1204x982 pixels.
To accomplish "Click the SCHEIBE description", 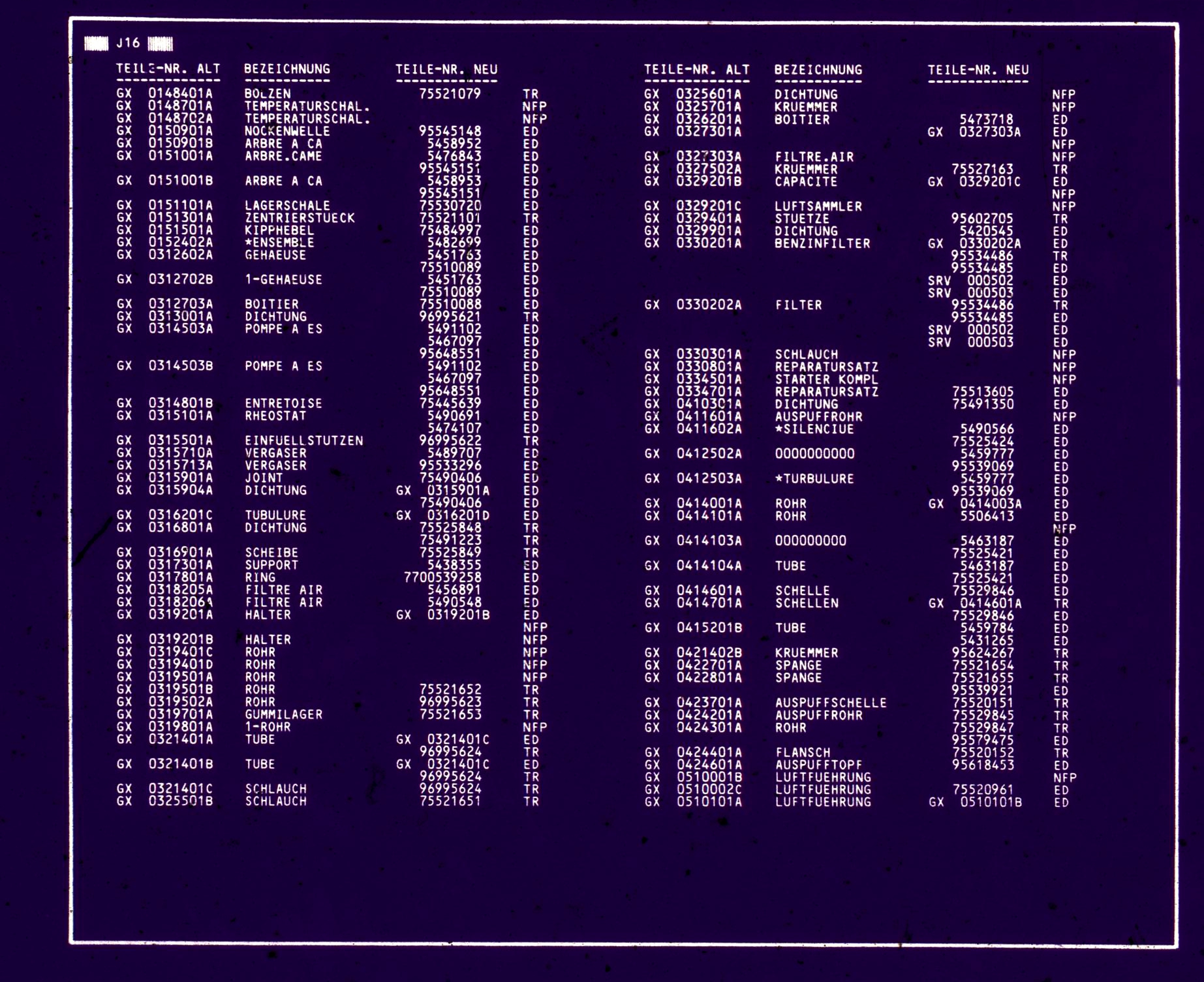I will (x=271, y=552).
